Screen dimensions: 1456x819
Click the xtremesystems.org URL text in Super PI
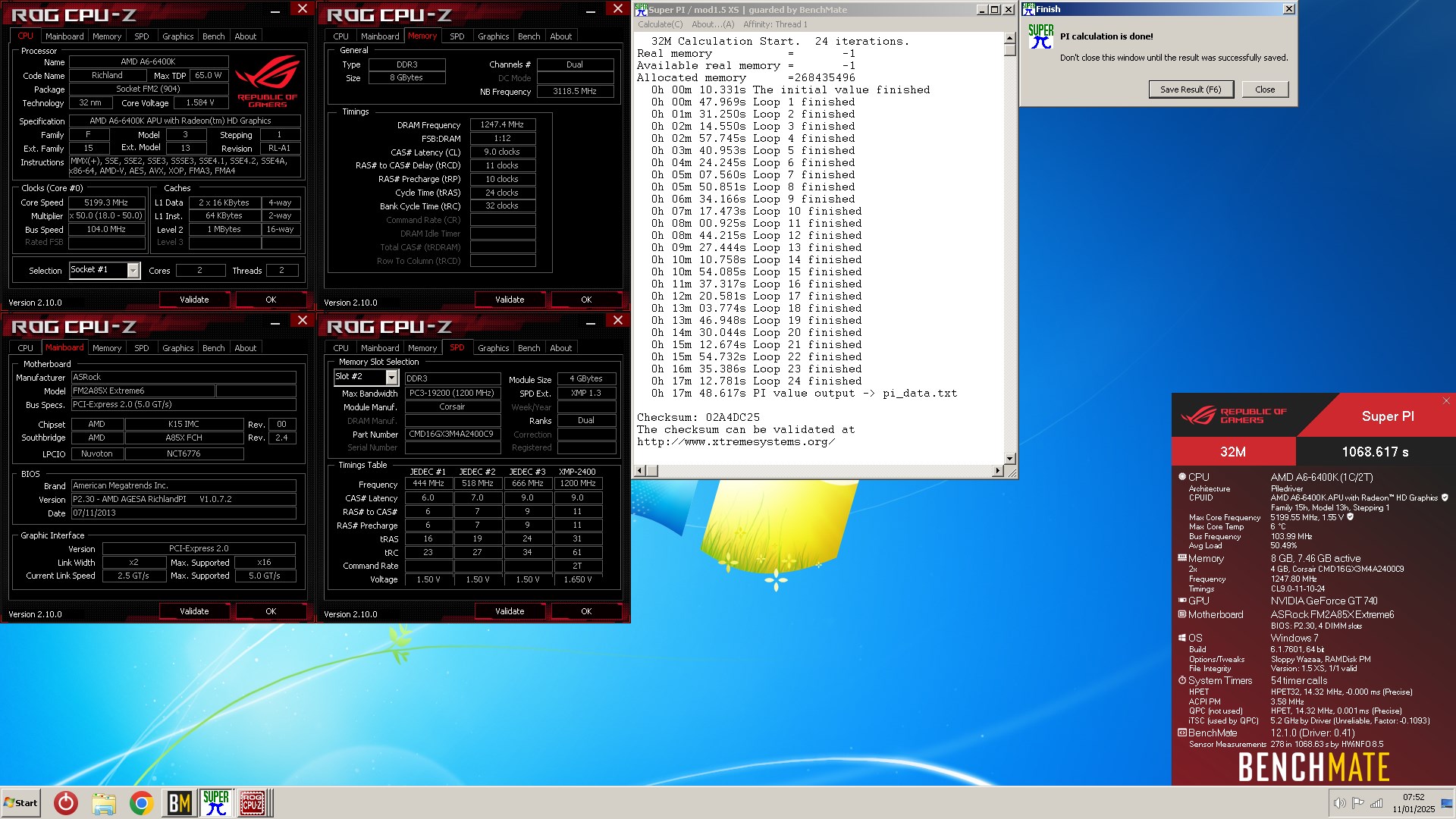(736, 441)
